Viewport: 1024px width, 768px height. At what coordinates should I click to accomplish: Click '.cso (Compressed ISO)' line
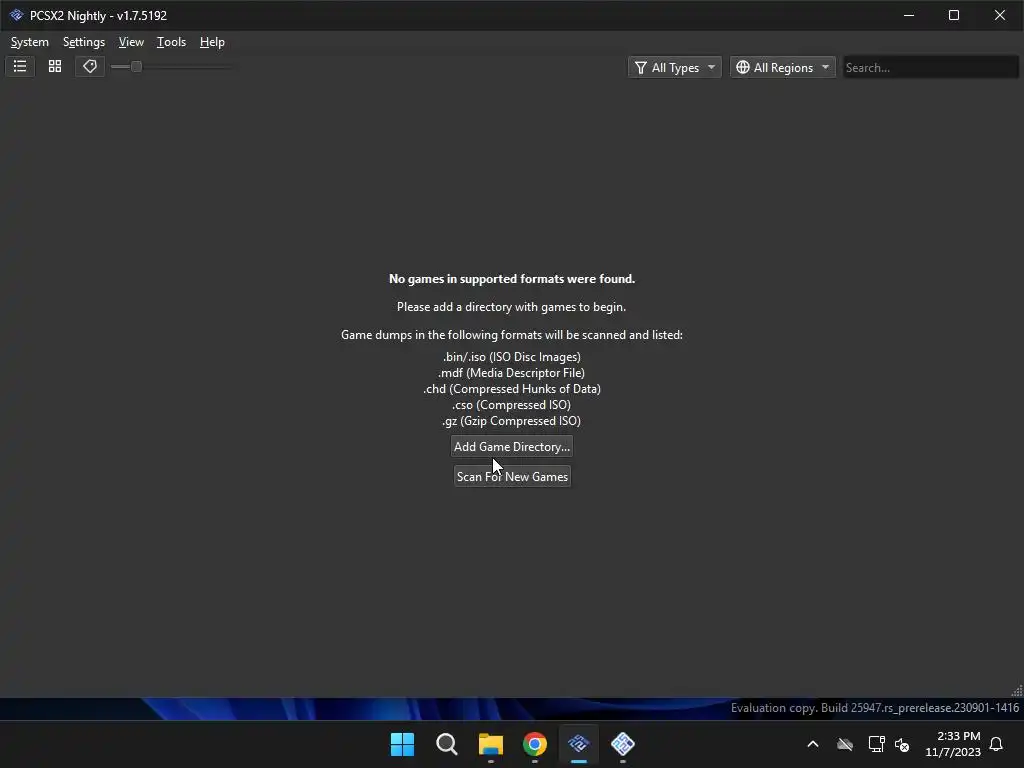click(512, 405)
